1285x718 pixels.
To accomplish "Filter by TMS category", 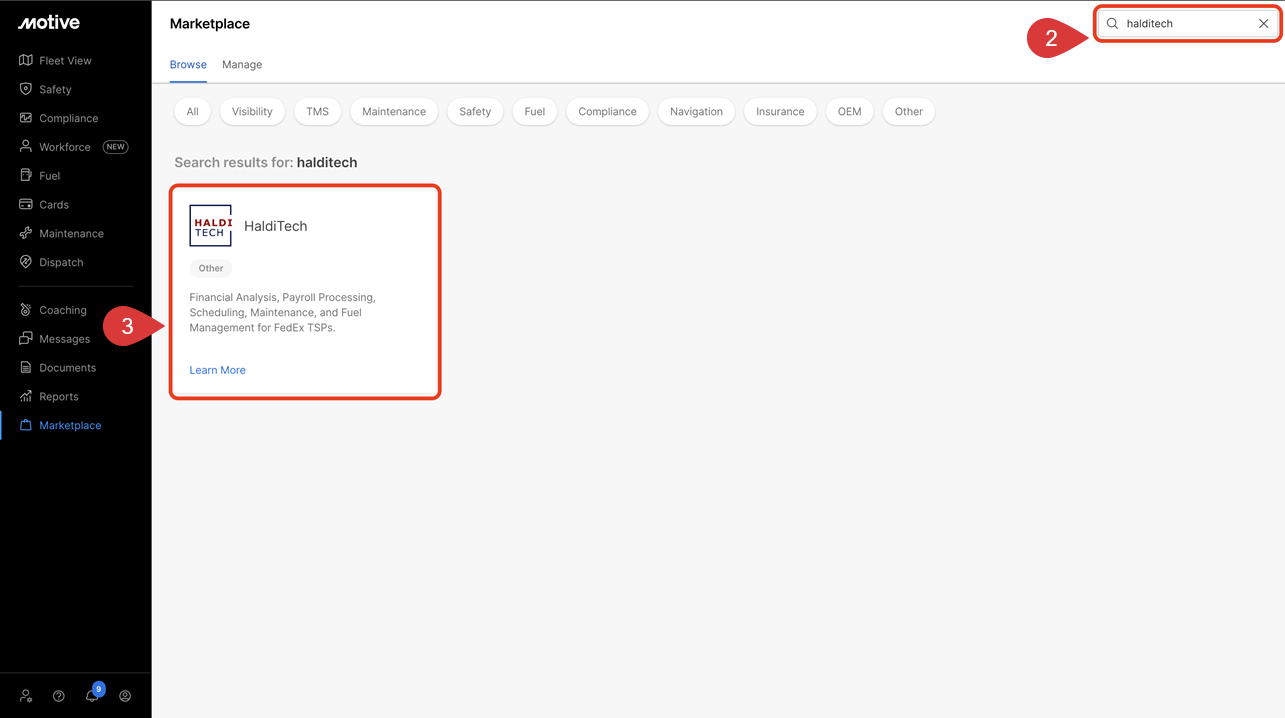I will point(317,112).
